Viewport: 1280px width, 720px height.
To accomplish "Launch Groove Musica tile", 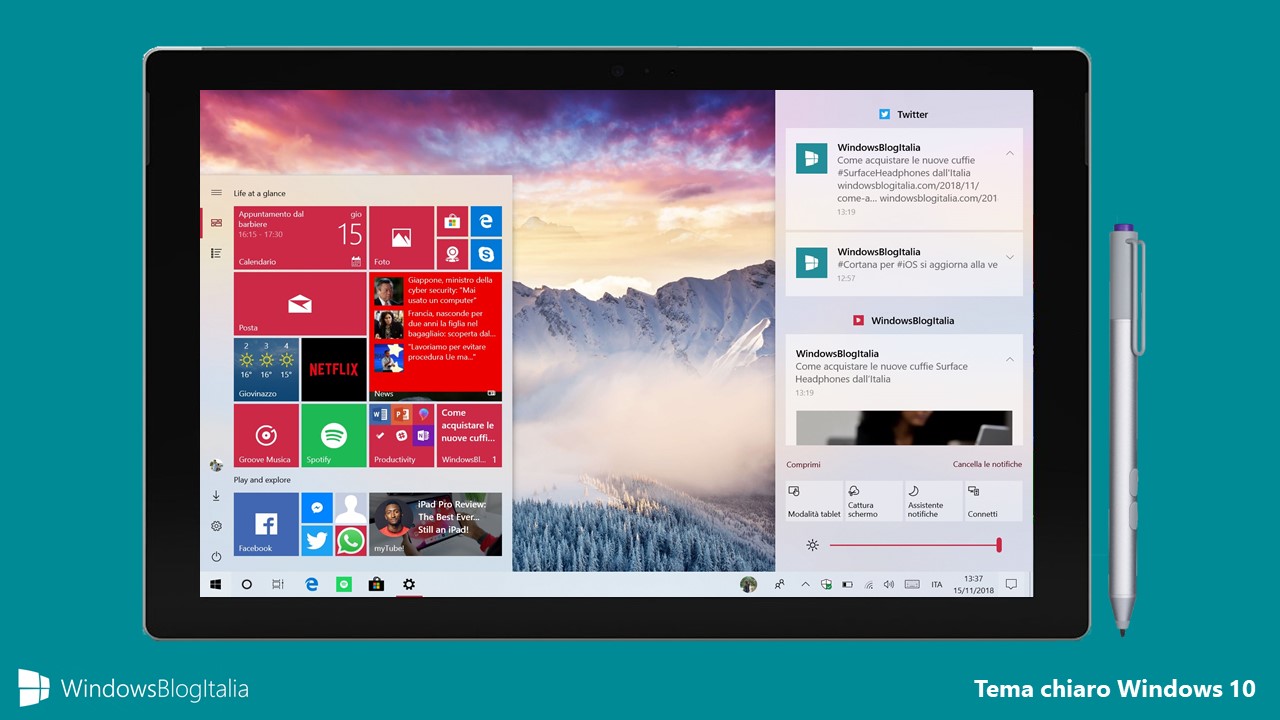I will (266, 435).
